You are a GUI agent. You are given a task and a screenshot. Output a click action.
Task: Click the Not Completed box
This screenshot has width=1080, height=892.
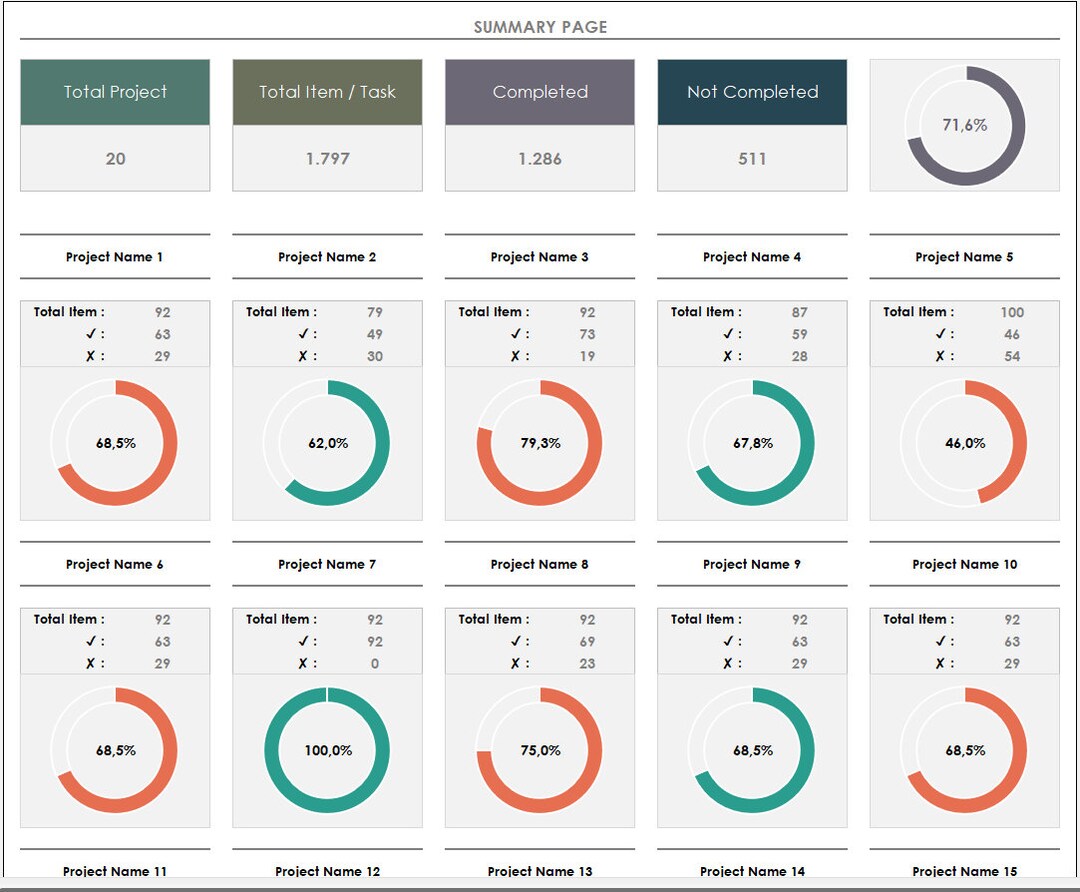coord(752,91)
